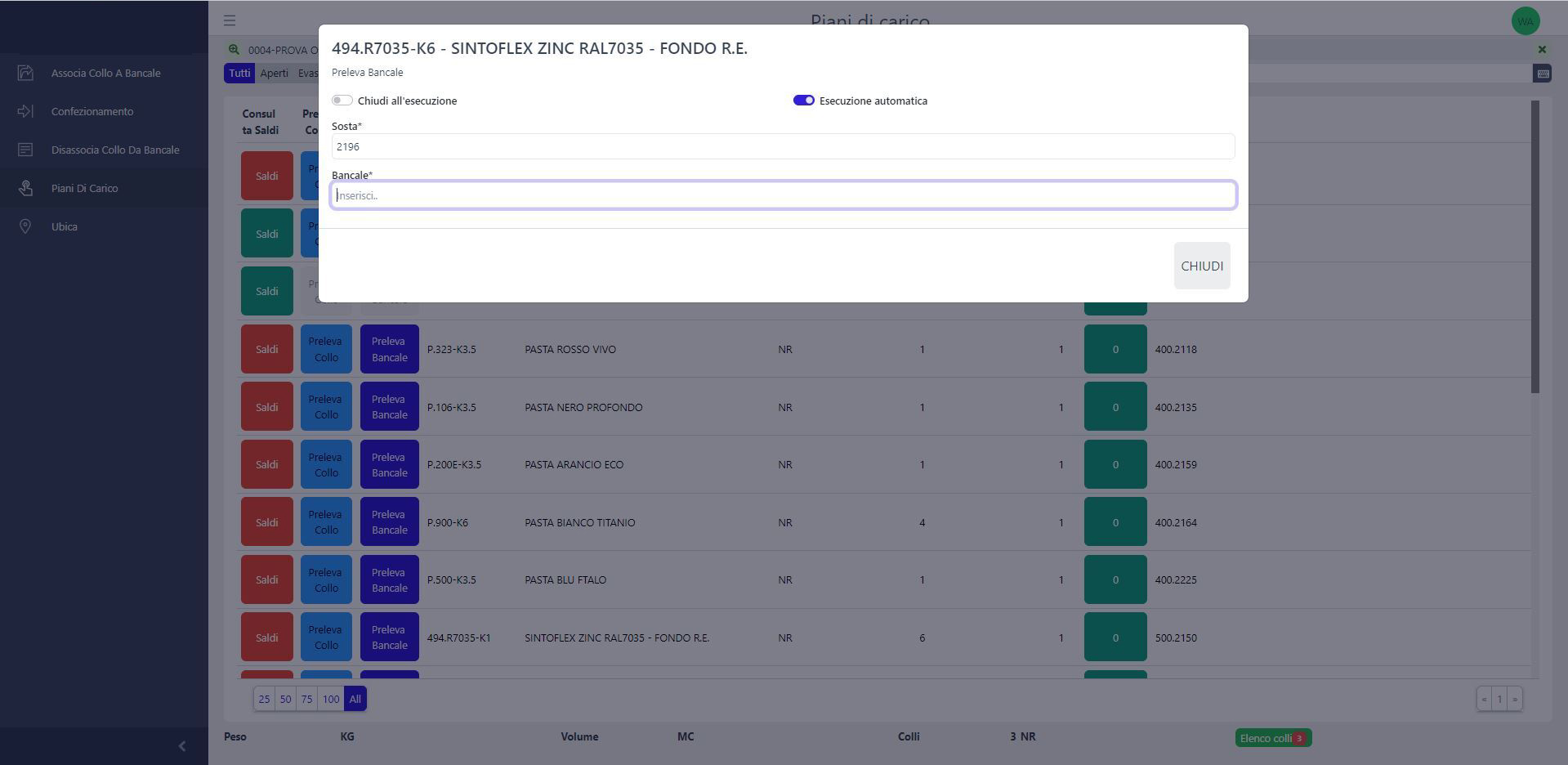Open the hamburger menu icon
The height and width of the screenshot is (765, 1568).
230,20
